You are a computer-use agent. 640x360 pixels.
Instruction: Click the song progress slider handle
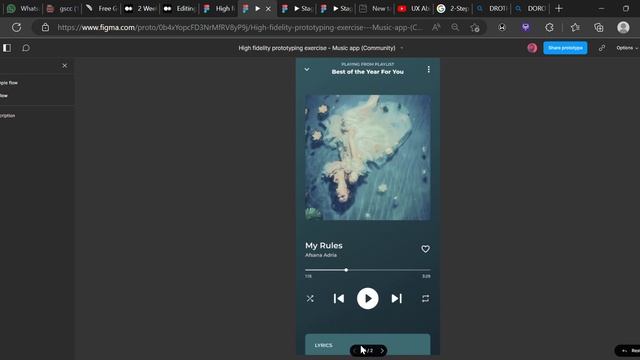tap(346, 270)
